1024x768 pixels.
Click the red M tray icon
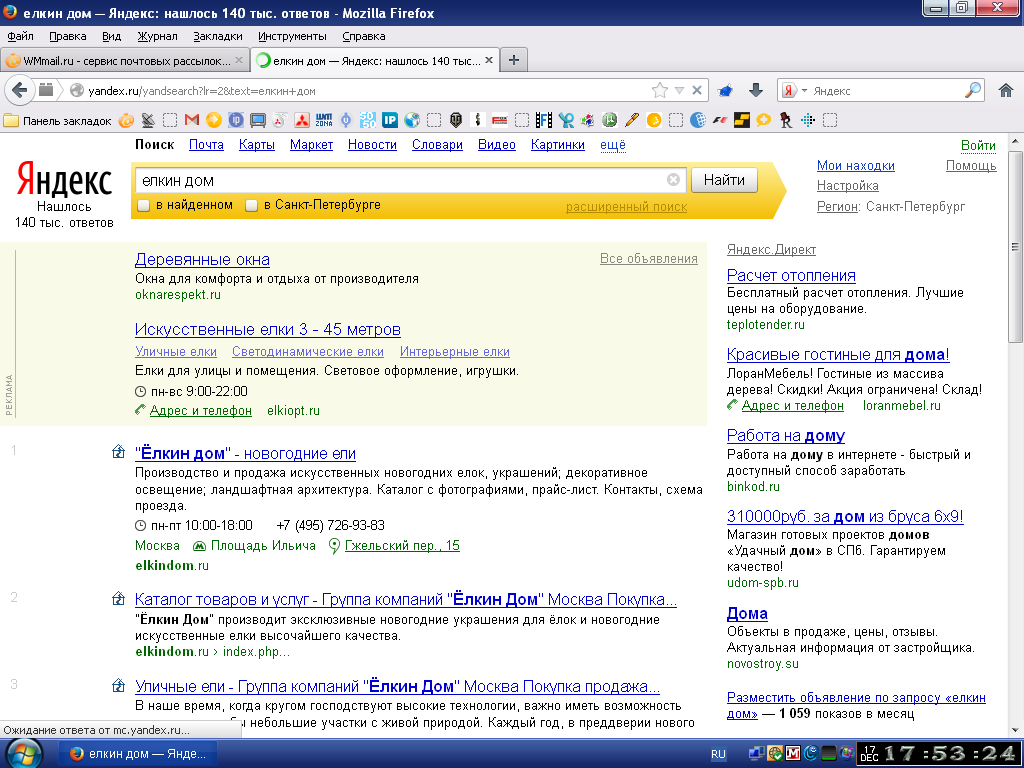(793, 754)
